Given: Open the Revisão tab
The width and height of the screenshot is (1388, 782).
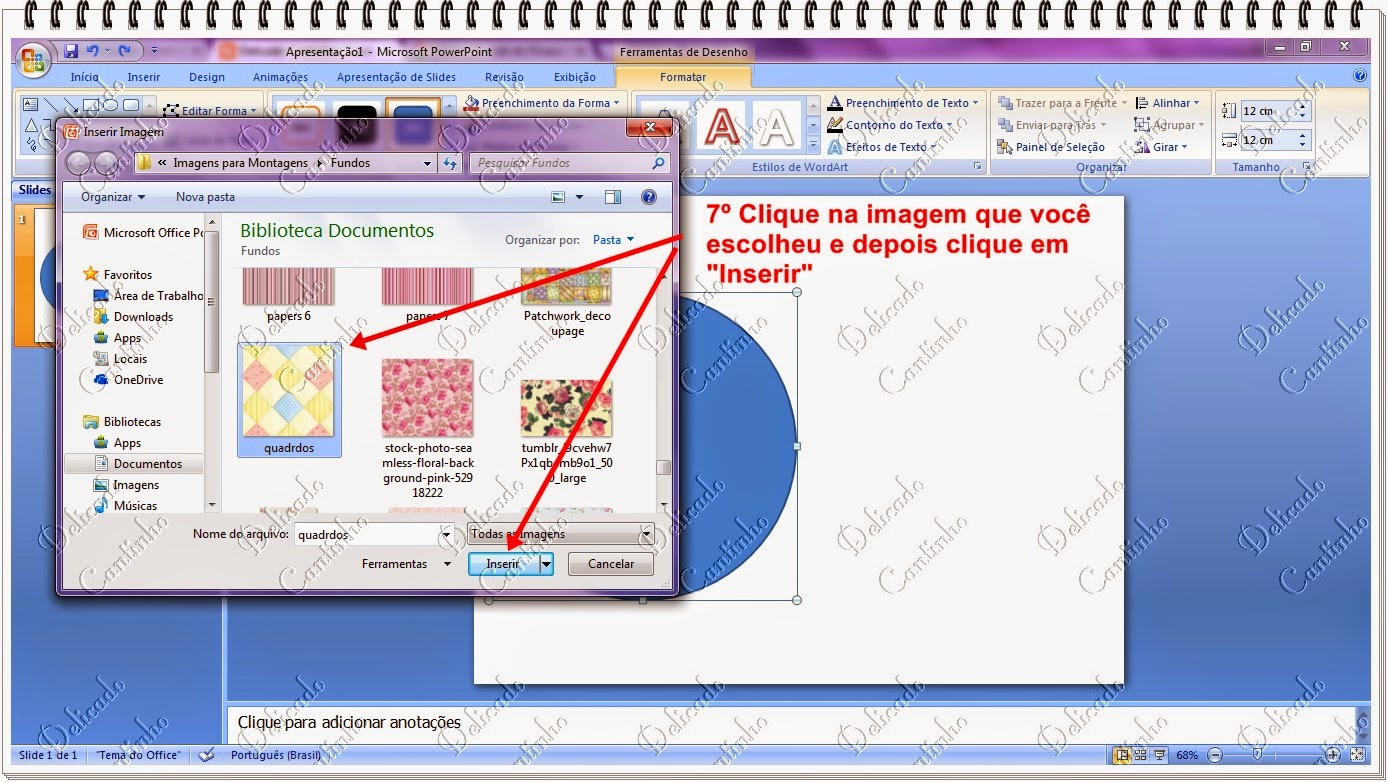Looking at the screenshot, I should coord(504,77).
